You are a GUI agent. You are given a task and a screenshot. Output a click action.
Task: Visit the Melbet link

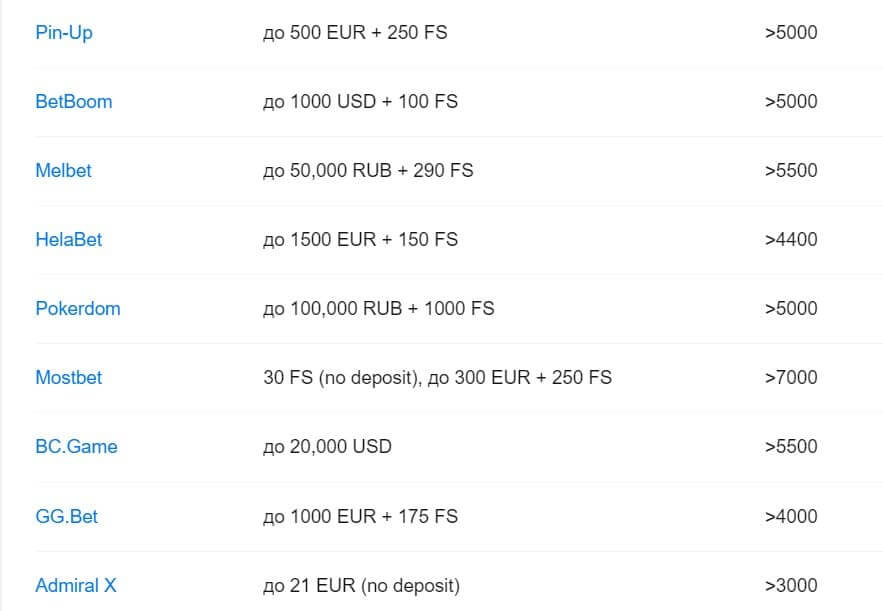[63, 171]
